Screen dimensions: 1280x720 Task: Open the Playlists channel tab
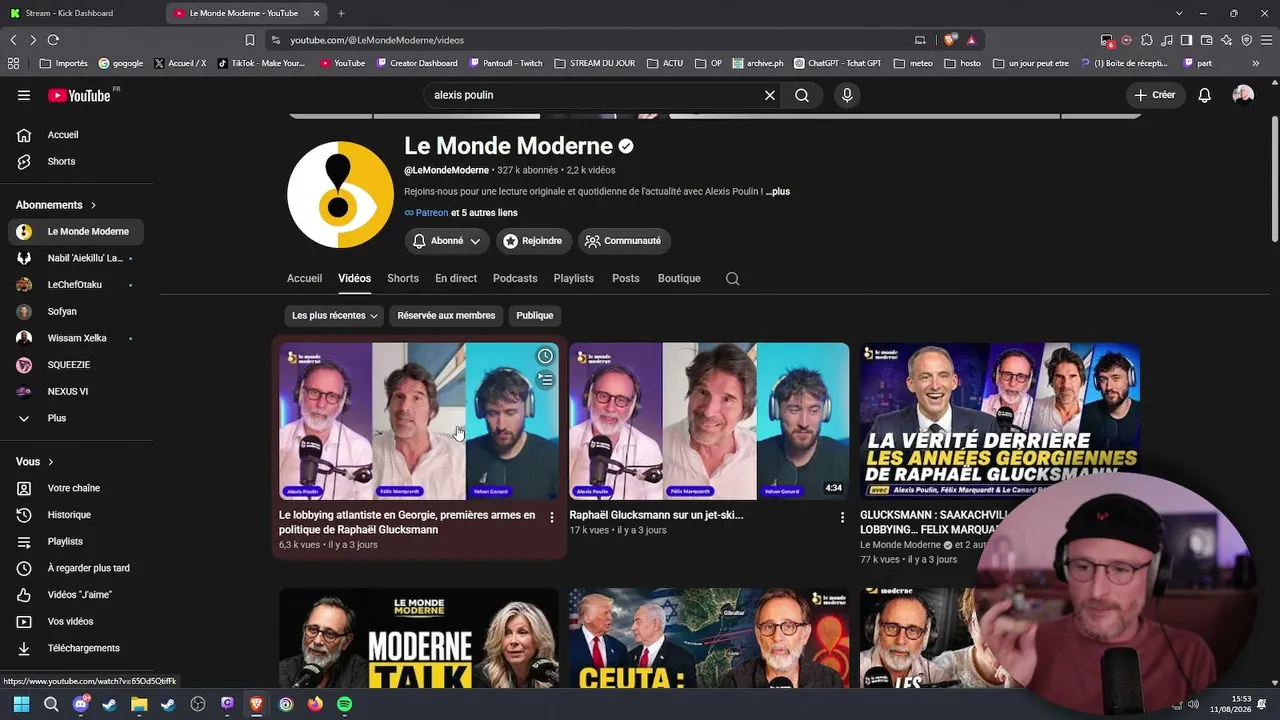pos(574,279)
